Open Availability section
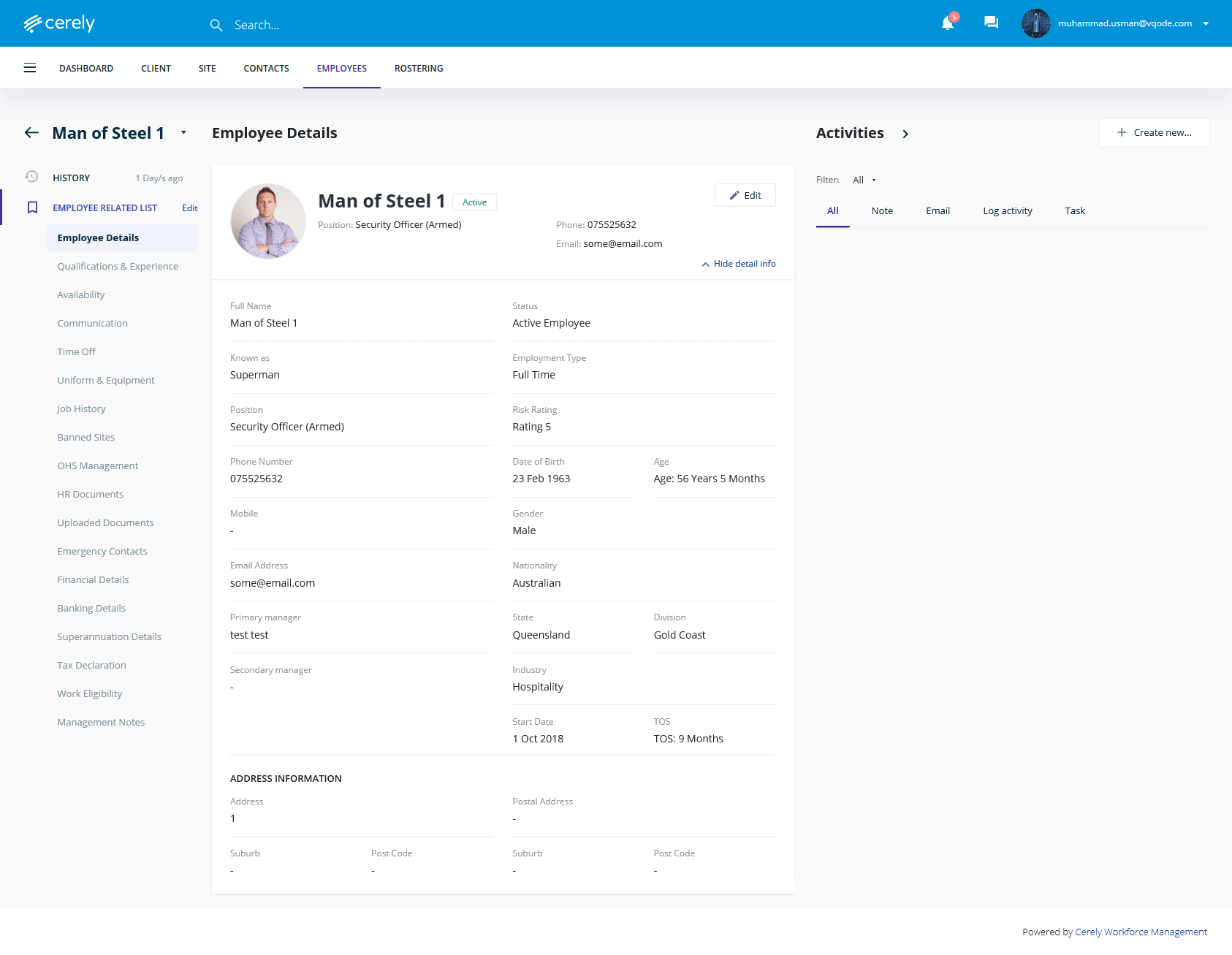This screenshot has height=955, width=1232. point(81,294)
